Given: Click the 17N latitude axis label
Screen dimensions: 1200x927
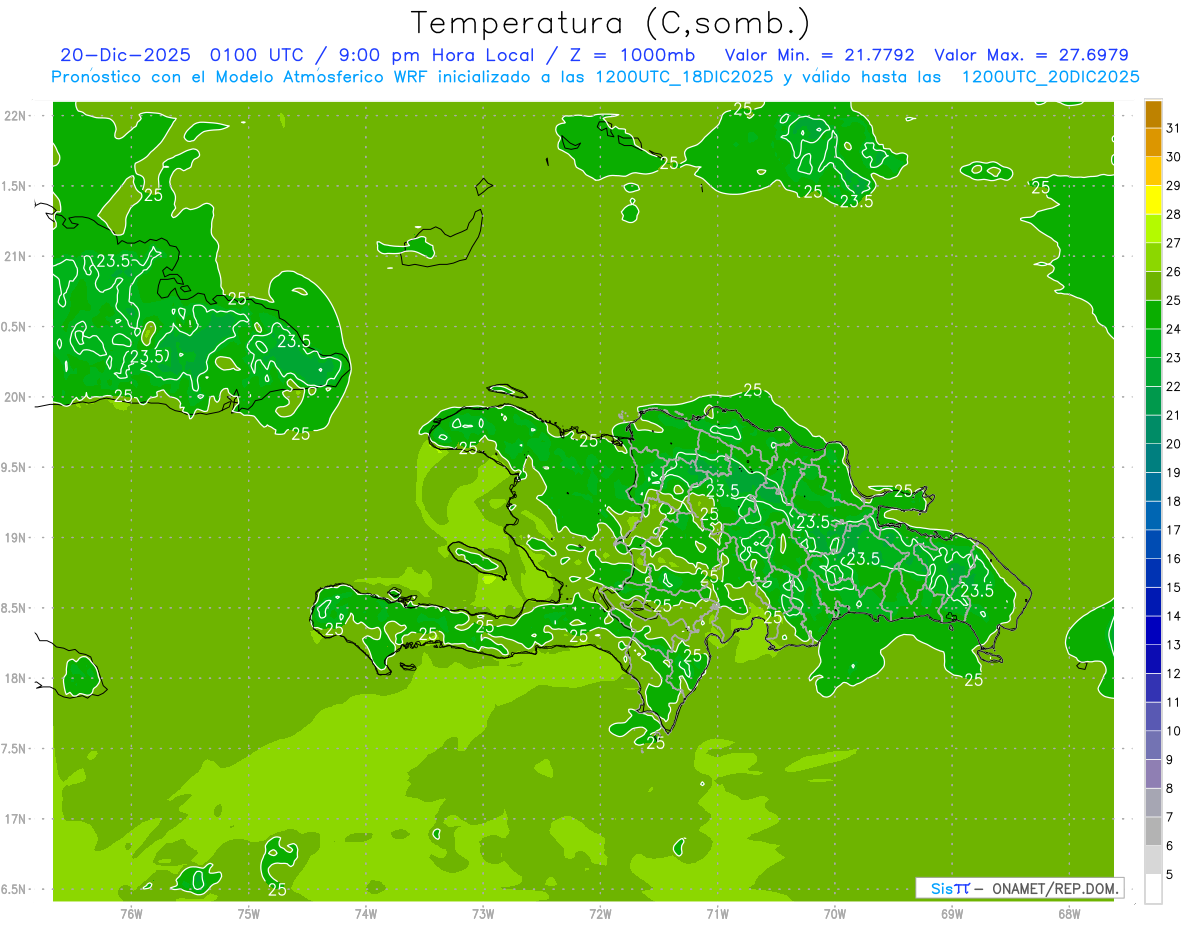Looking at the screenshot, I should [16, 819].
